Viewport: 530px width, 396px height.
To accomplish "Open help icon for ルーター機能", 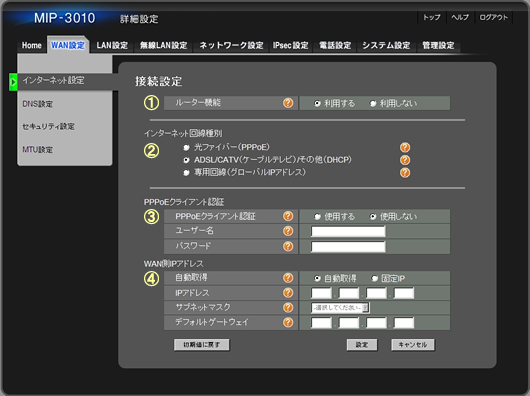I will pyautogui.click(x=288, y=103).
